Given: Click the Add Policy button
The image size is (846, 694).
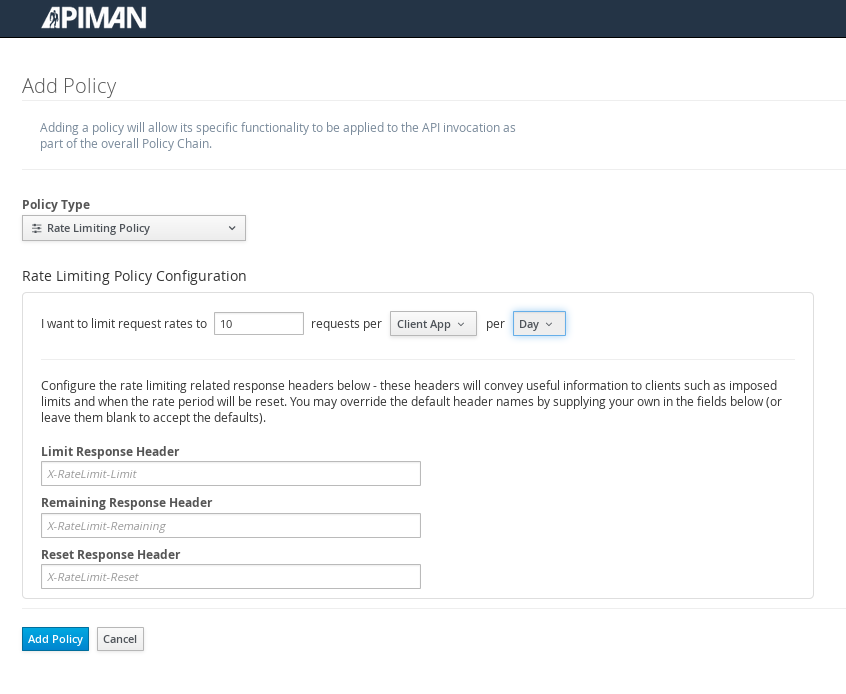Looking at the screenshot, I should 56,639.
